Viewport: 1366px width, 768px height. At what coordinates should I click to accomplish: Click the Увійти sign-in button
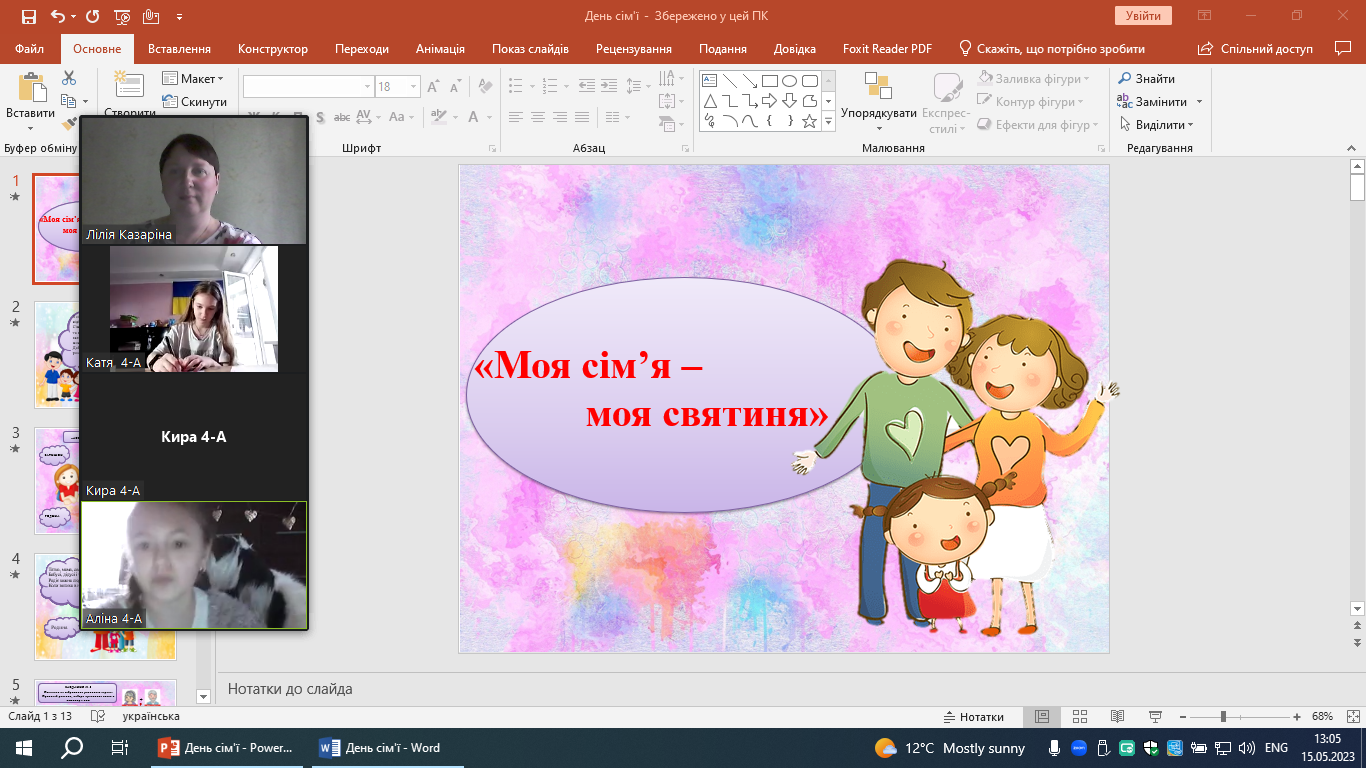(1142, 16)
